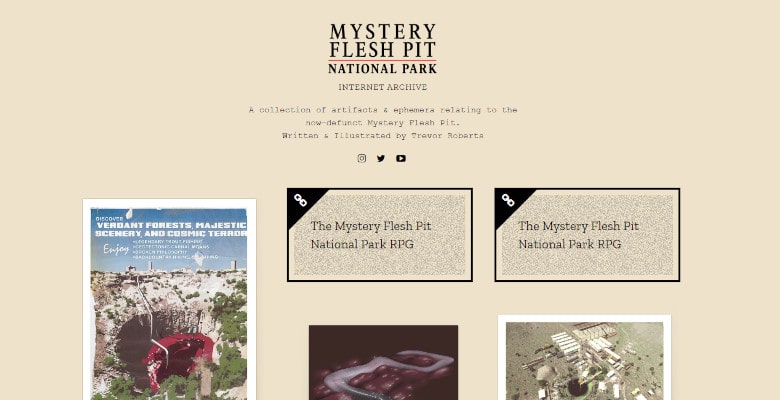This screenshot has height=400, width=780.
Task: Click chain-link icon on second RPG card
Action: [508, 200]
